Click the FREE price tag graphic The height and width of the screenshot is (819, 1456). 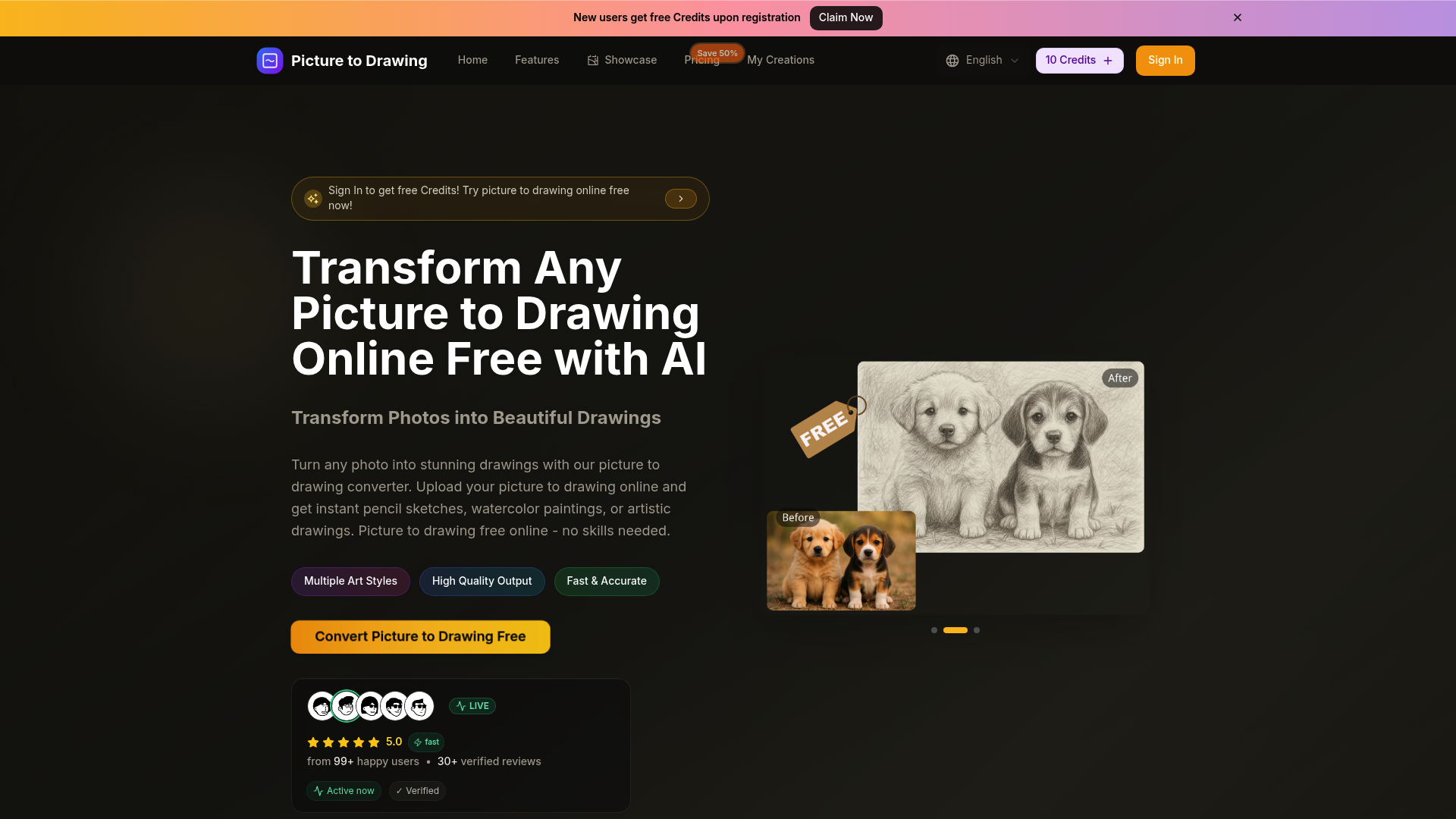(x=827, y=426)
